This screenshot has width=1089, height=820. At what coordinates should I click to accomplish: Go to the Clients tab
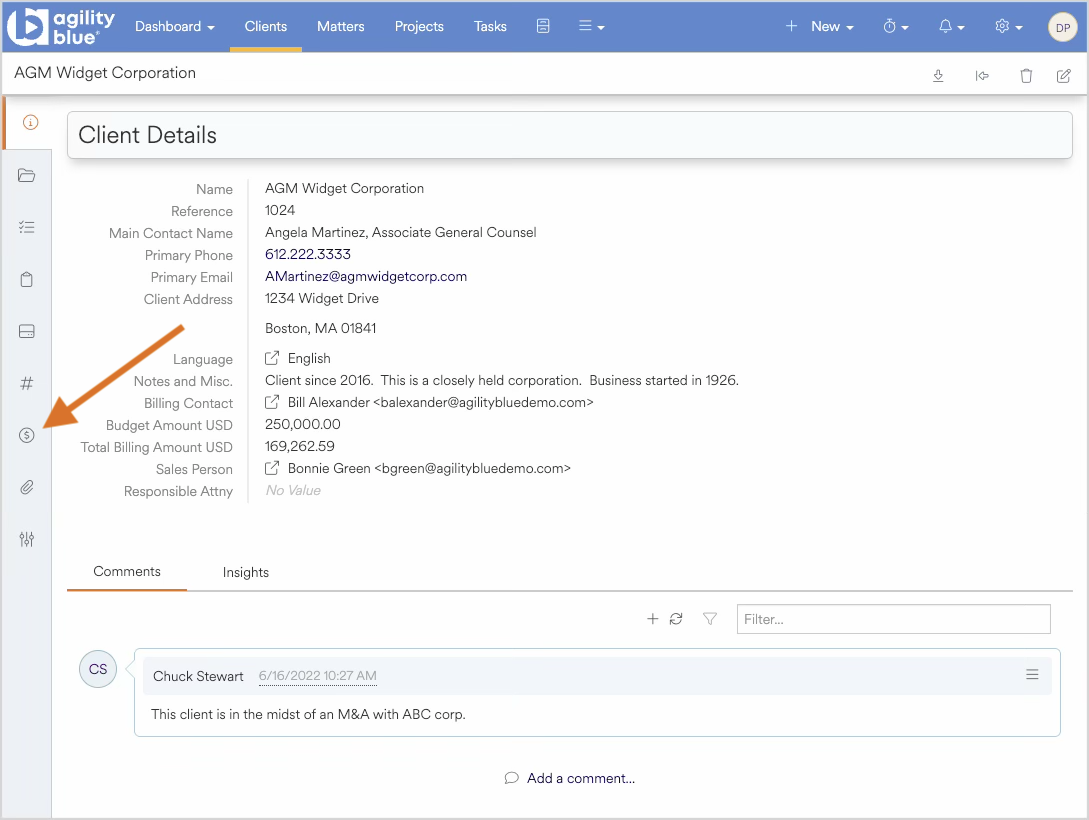(x=265, y=26)
